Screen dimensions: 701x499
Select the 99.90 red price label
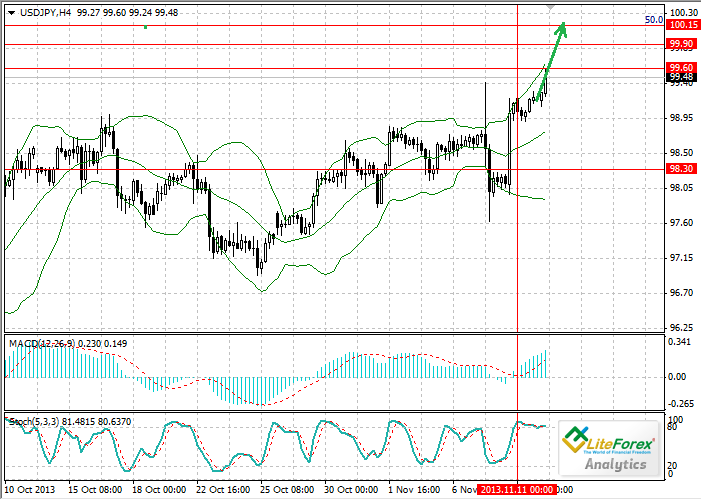[x=682, y=44]
